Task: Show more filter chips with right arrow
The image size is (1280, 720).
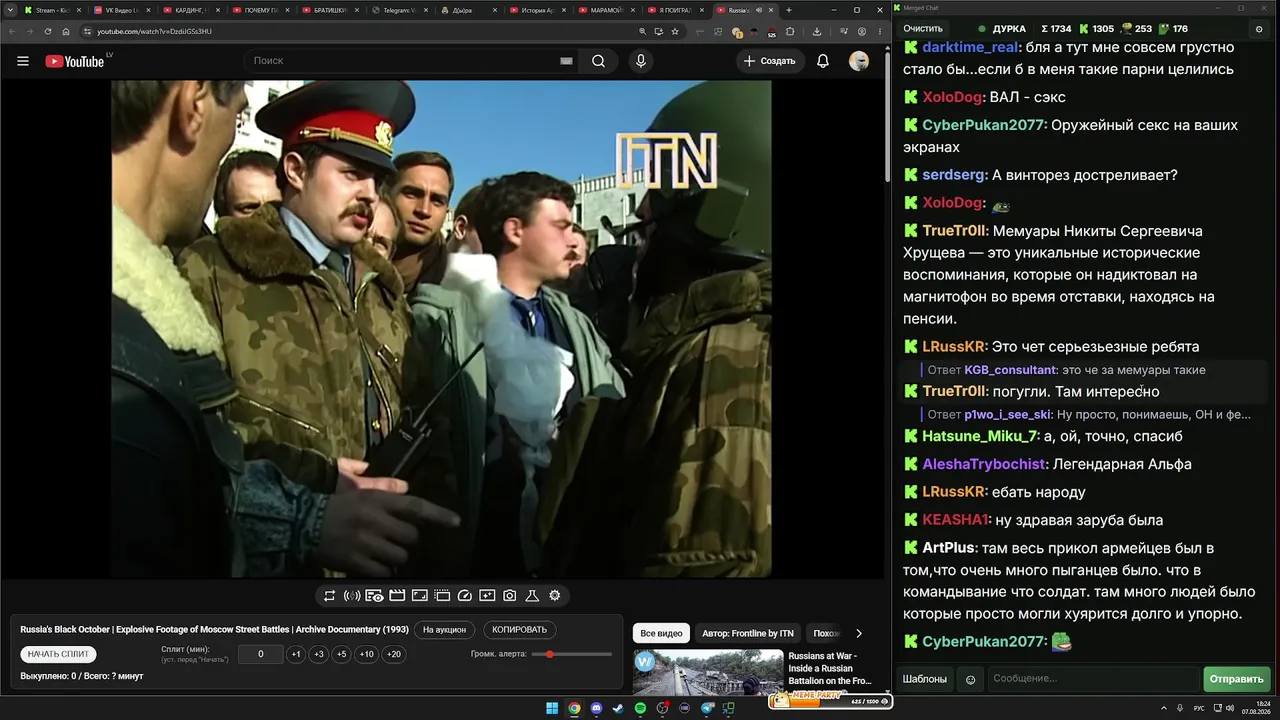Action: pyautogui.click(x=858, y=633)
